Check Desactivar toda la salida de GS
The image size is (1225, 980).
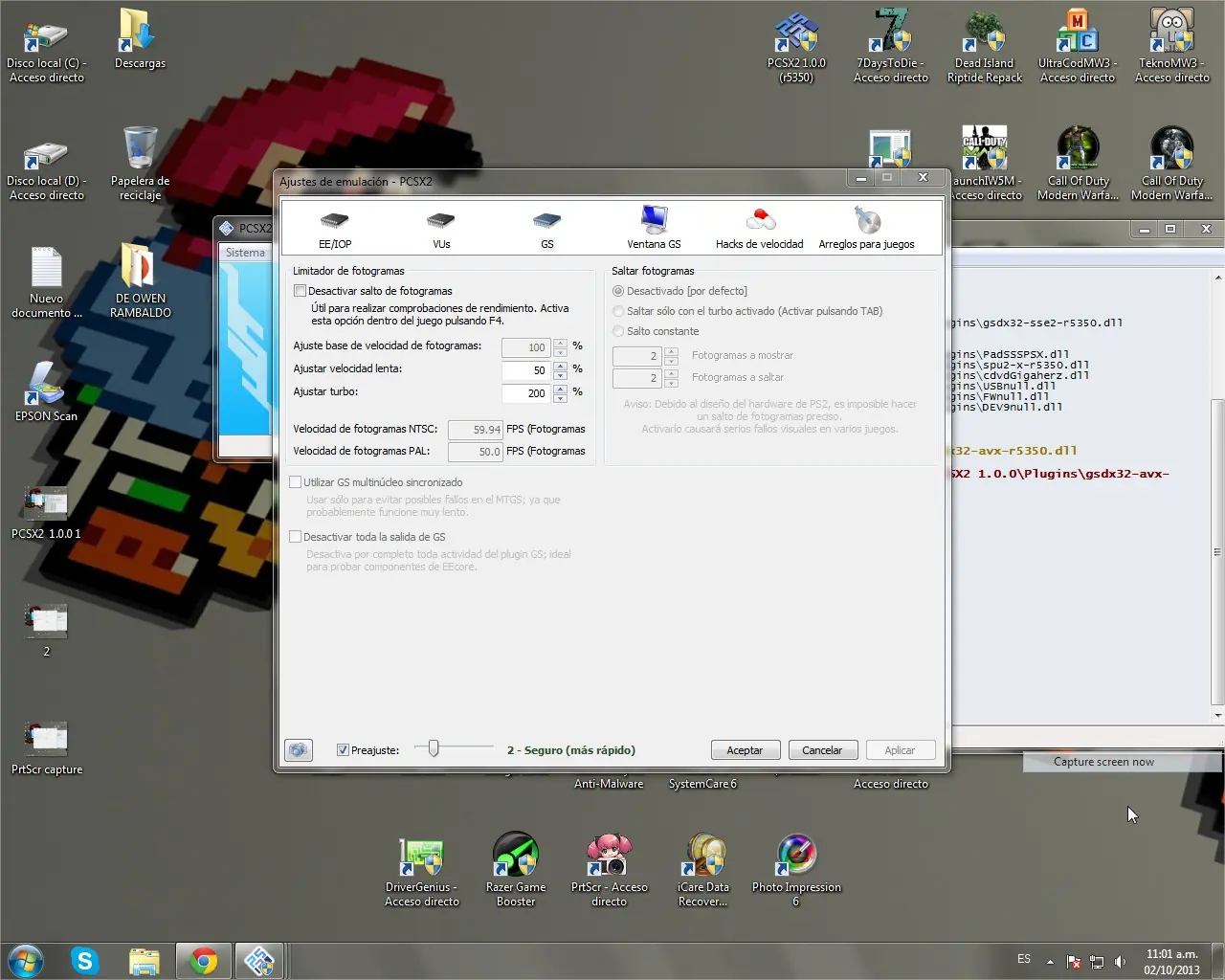[x=296, y=537]
